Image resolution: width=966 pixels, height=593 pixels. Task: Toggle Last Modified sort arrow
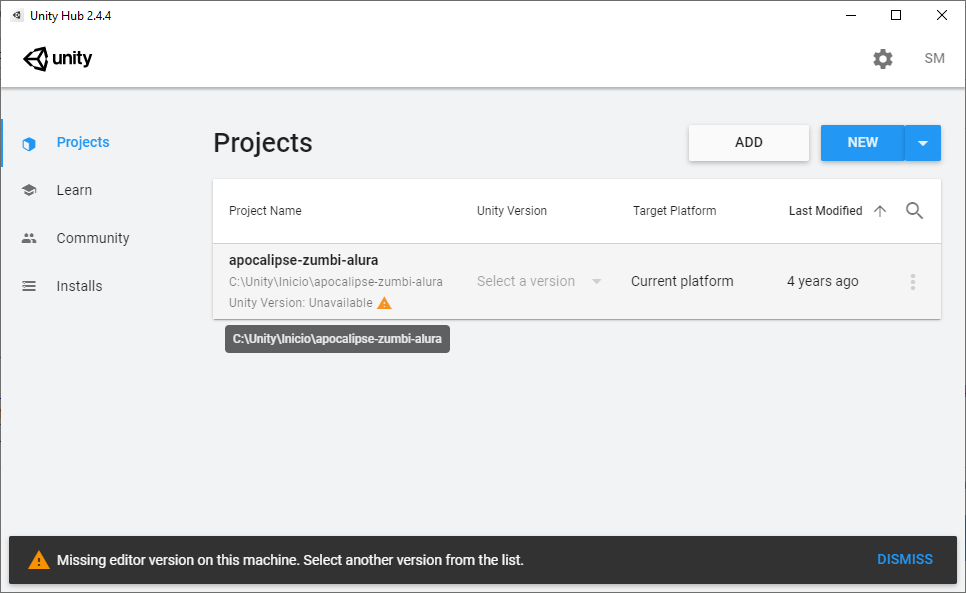point(880,211)
